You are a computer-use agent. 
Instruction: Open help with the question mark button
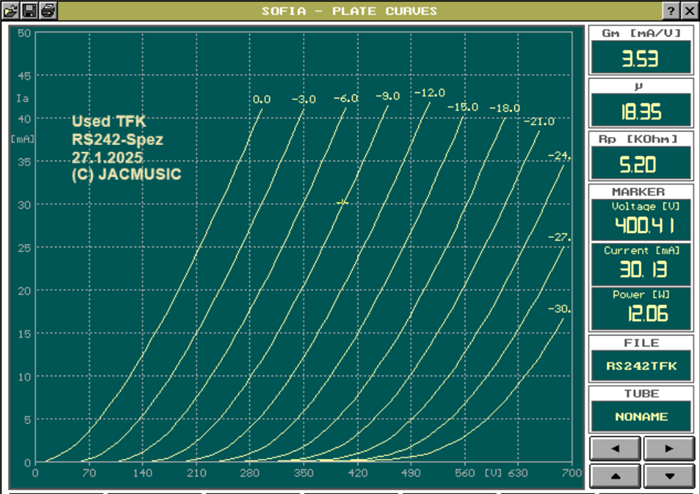669,10
